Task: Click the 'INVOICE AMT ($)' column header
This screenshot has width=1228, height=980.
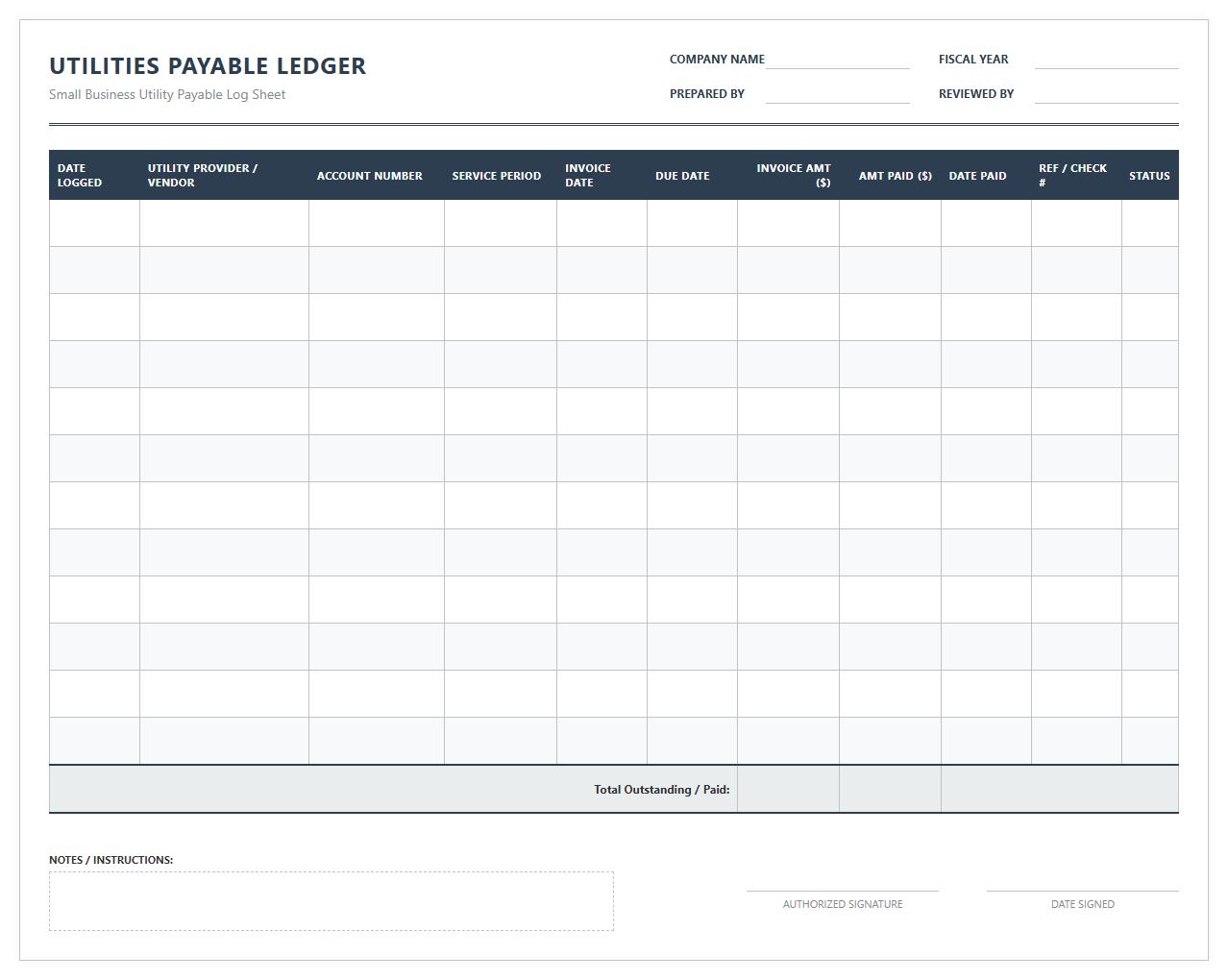Action: tap(788, 175)
